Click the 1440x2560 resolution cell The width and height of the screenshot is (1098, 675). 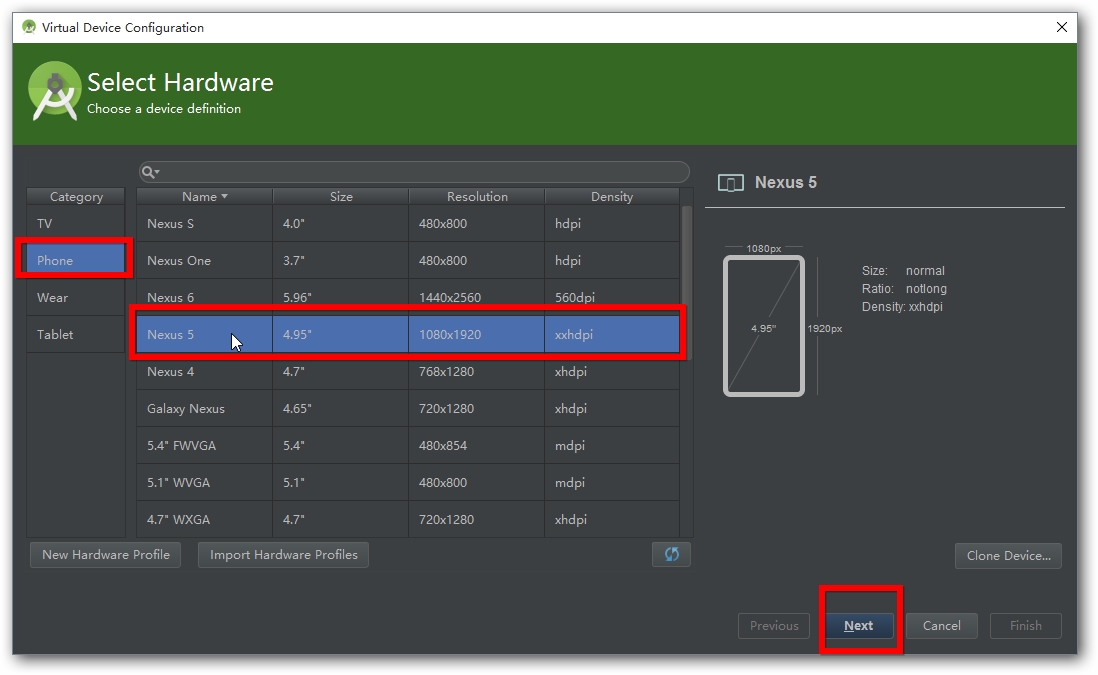476,298
